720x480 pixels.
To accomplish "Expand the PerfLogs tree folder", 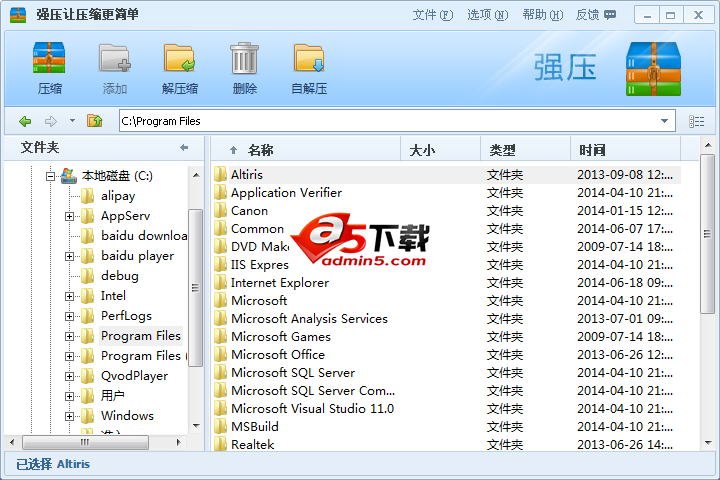I will (69, 316).
